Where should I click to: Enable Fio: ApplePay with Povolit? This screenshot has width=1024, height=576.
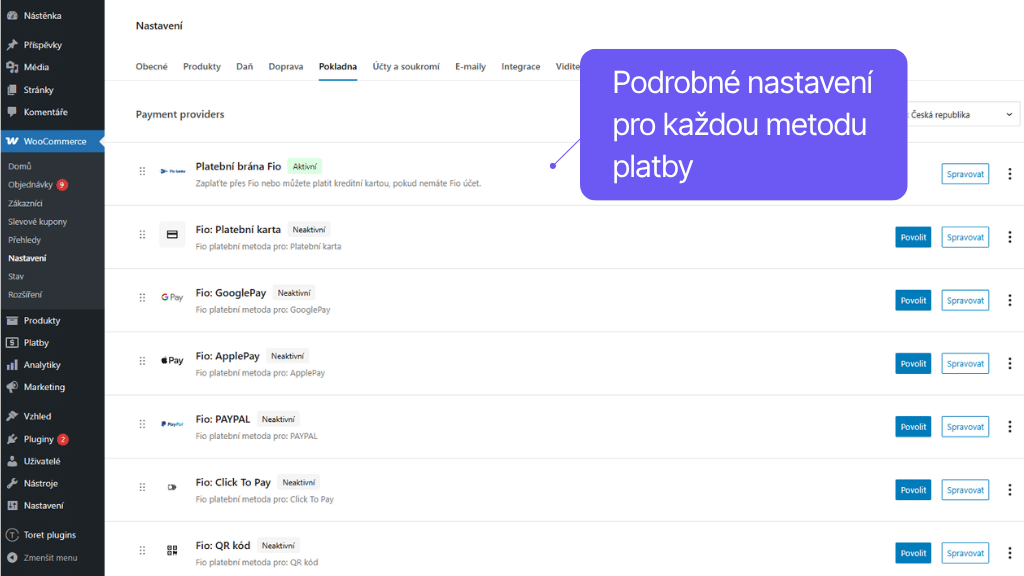pyautogui.click(x=913, y=363)
